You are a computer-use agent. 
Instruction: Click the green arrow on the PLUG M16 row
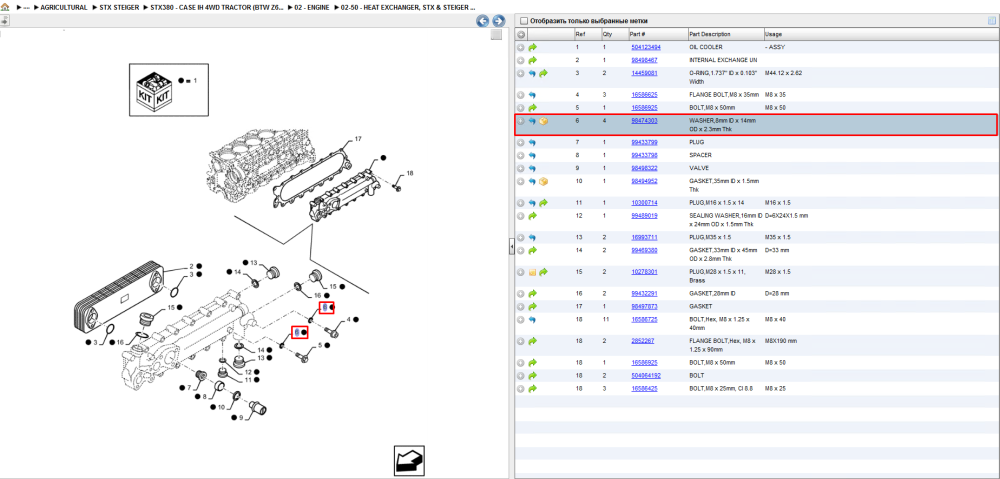tap(543, 203)
